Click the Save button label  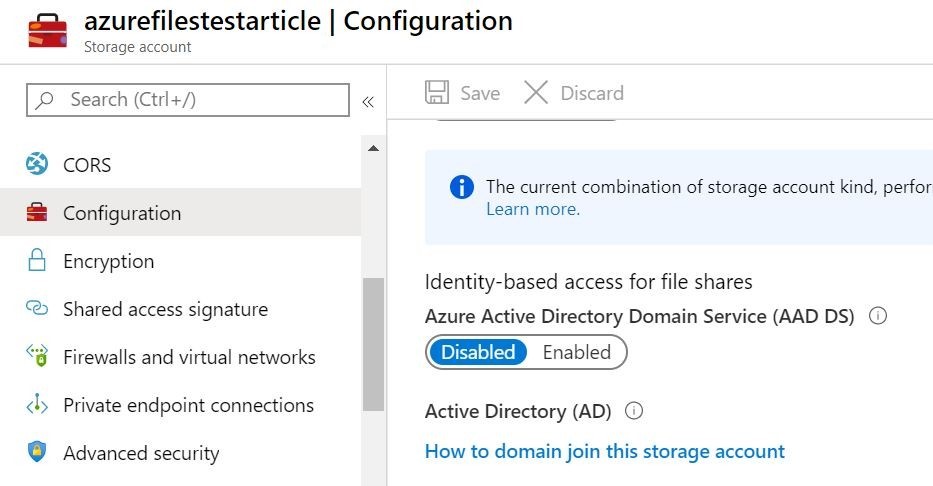[x=480, y=93]
